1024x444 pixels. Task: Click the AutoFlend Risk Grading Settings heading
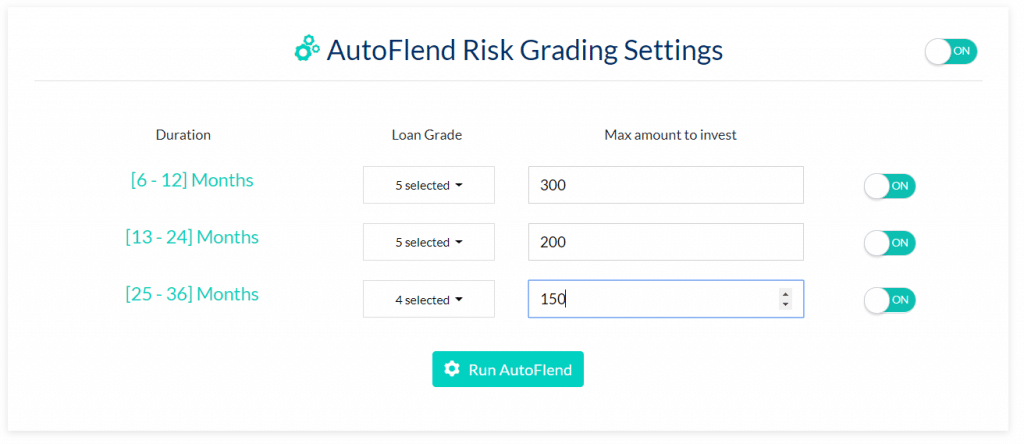(x=524, y=49)
